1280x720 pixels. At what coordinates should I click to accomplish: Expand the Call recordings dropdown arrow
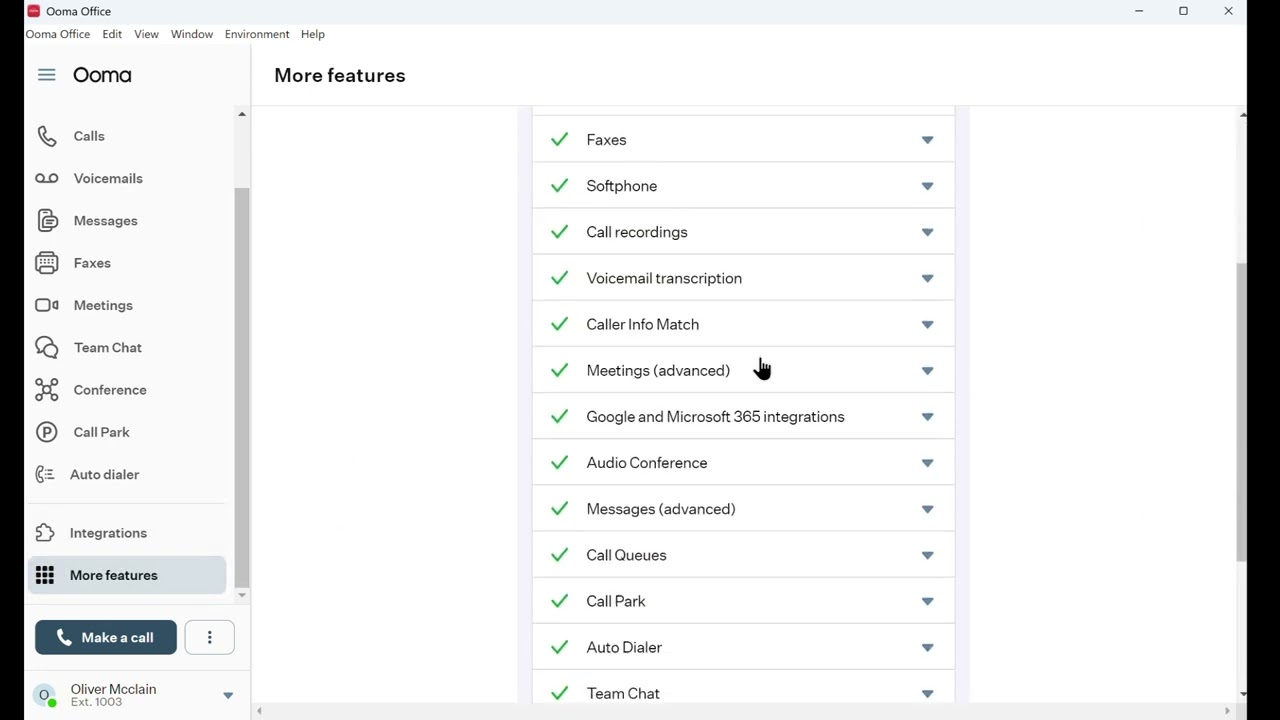[x=927, y=232]
